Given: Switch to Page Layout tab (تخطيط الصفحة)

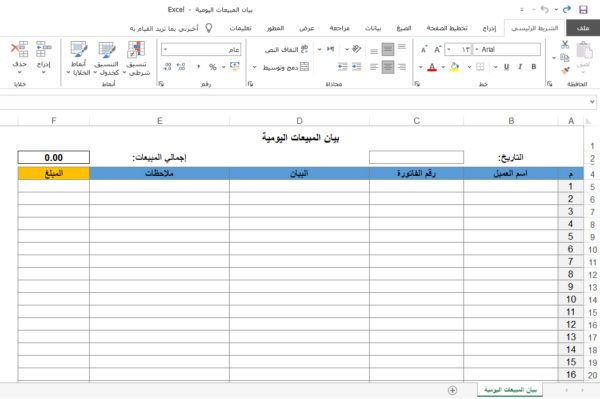Looking at the screenshot, I should point(447,28).
